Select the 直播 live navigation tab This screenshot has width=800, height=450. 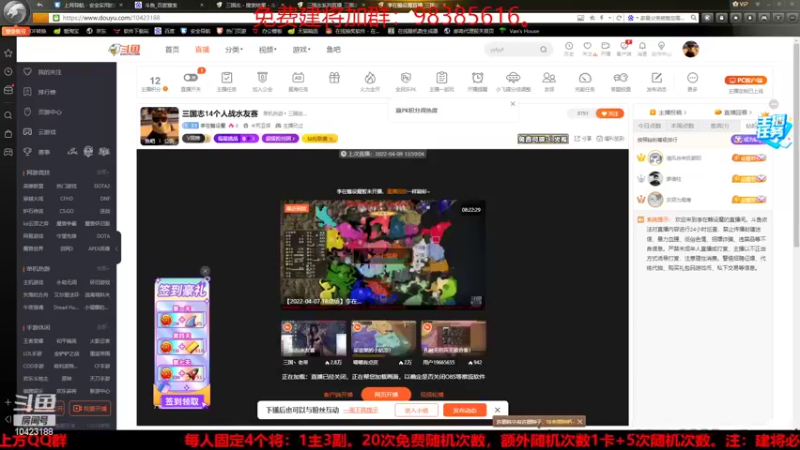(x=202, y=49)
